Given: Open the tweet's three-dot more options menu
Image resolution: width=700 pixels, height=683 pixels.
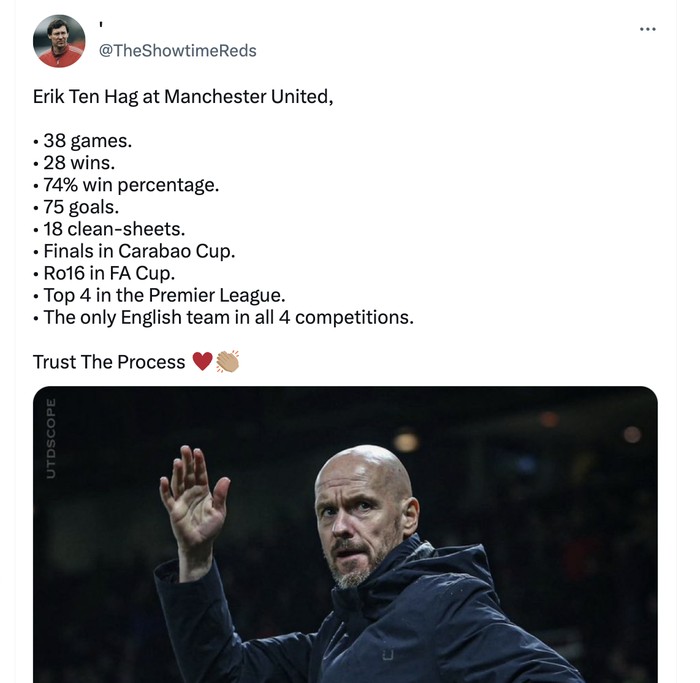Looking at the screenshot, I should (x=648, y=29).
